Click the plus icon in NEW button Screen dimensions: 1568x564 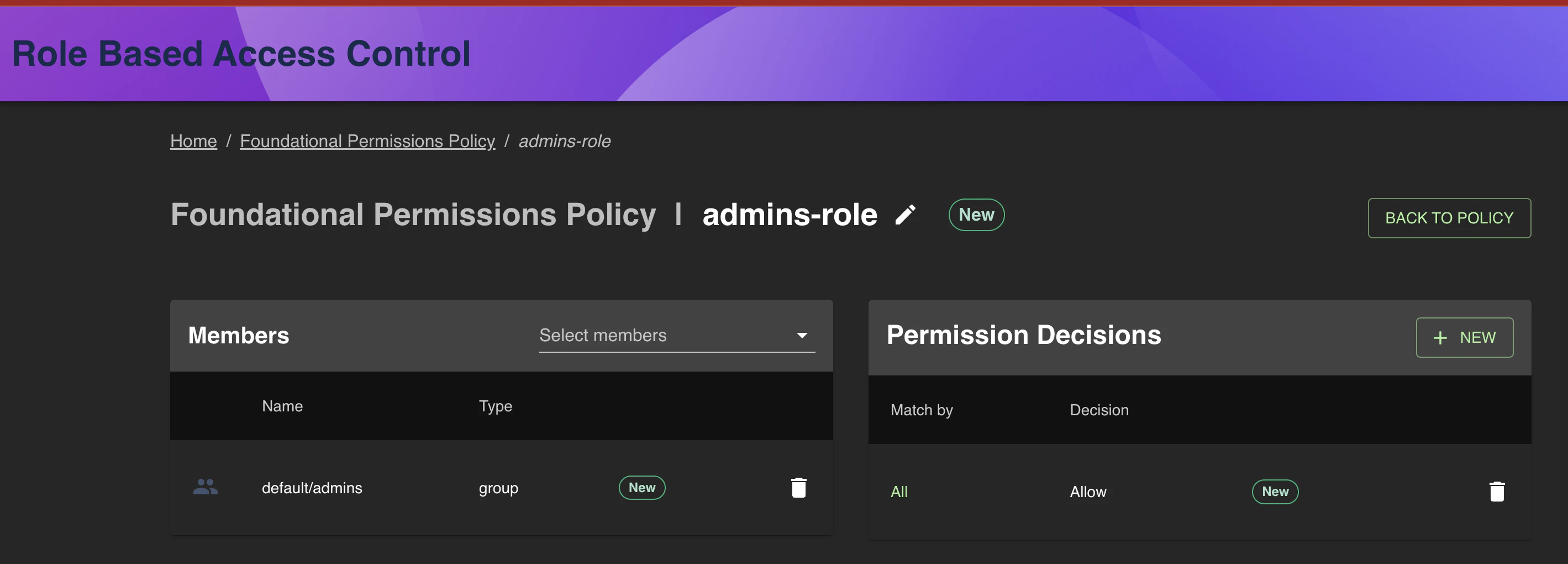coord(1440,337)
